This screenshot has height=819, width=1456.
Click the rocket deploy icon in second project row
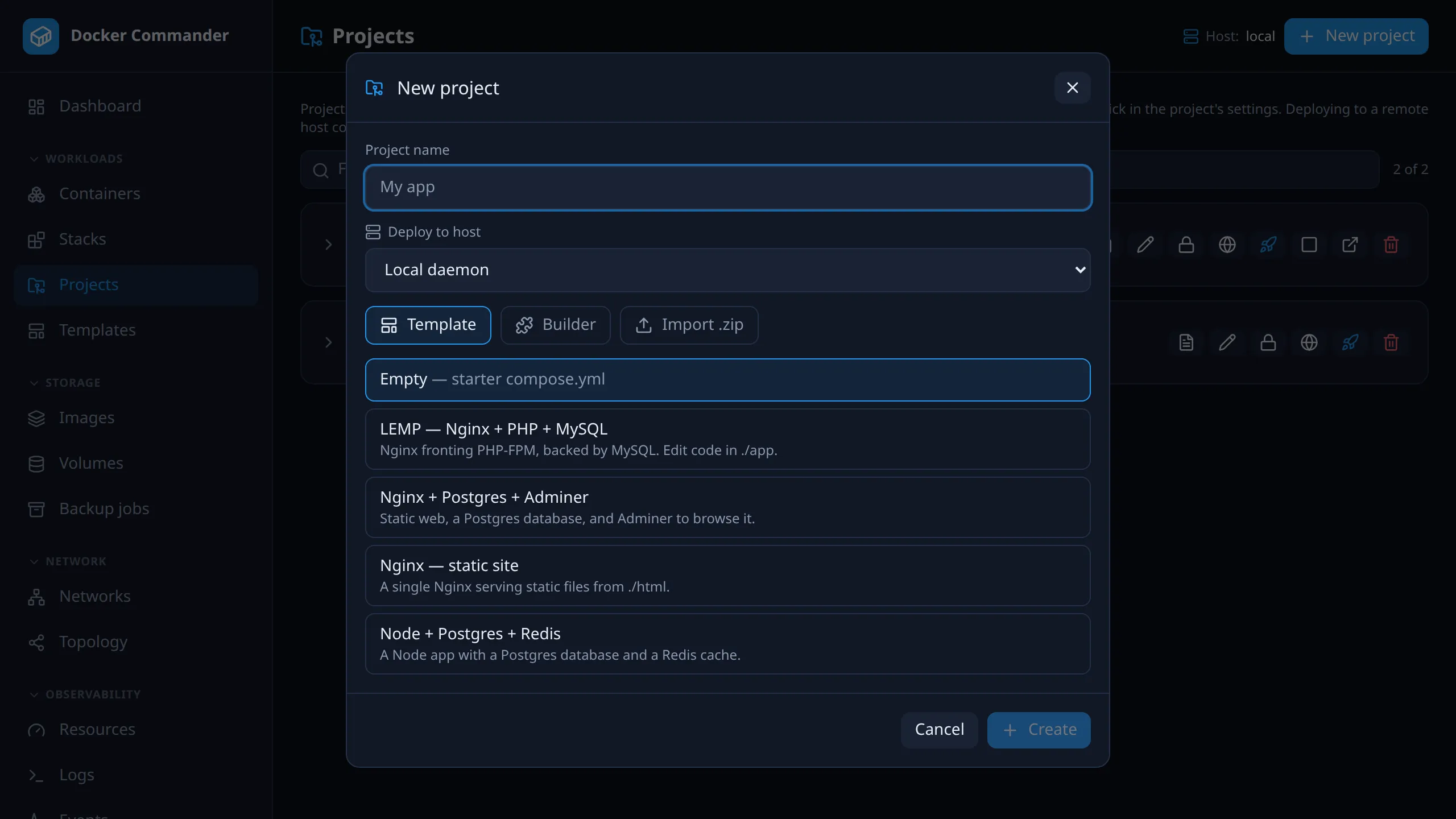pos(1350,343)
